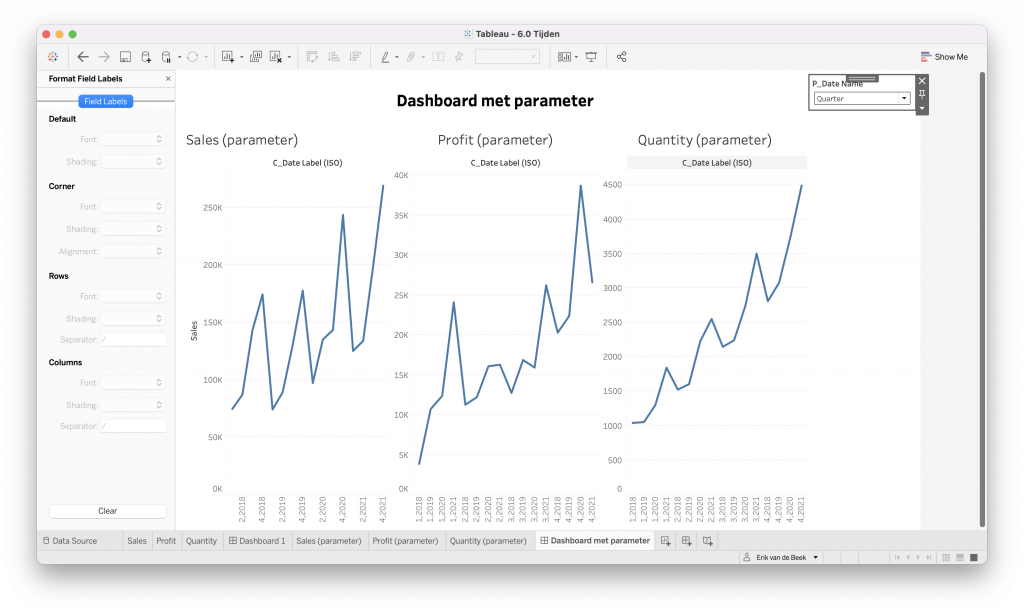The image size is (1024, 613).
Task: Click the Rows Separator input field
Action: point(133,340)
